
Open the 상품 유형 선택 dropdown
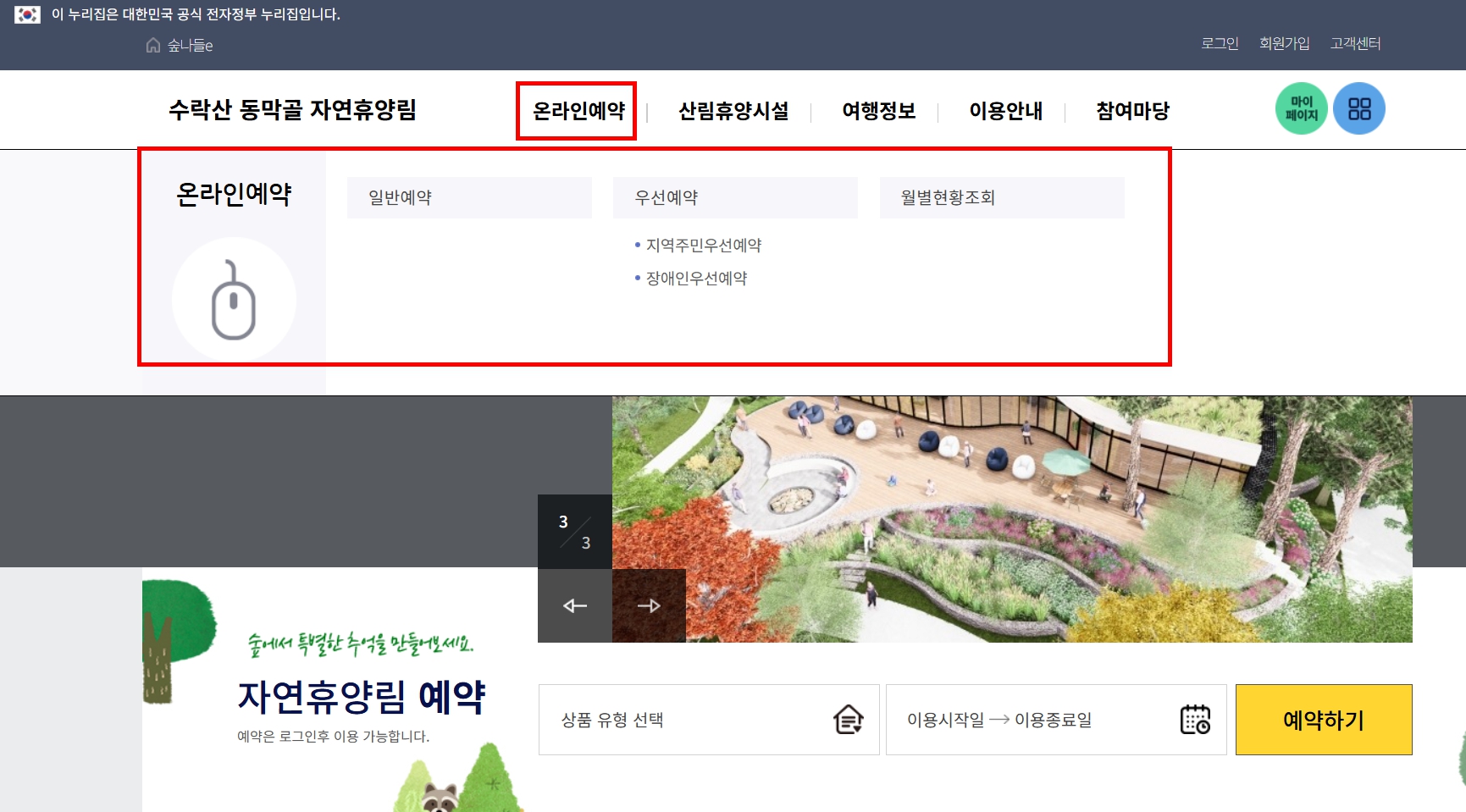[x=708, y=720]
